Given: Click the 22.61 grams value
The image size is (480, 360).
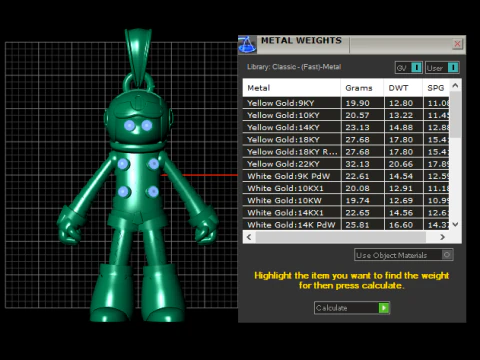Looking at the screenshot, I should coord(357,176).
